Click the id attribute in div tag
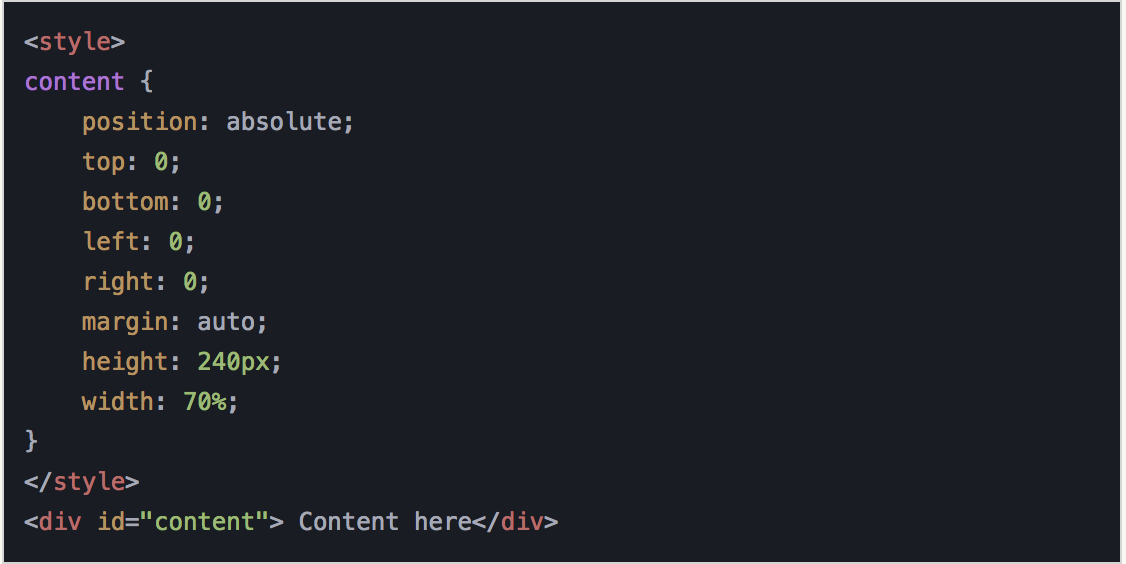This screenshot has width=1126, height=564. (111, 522)
